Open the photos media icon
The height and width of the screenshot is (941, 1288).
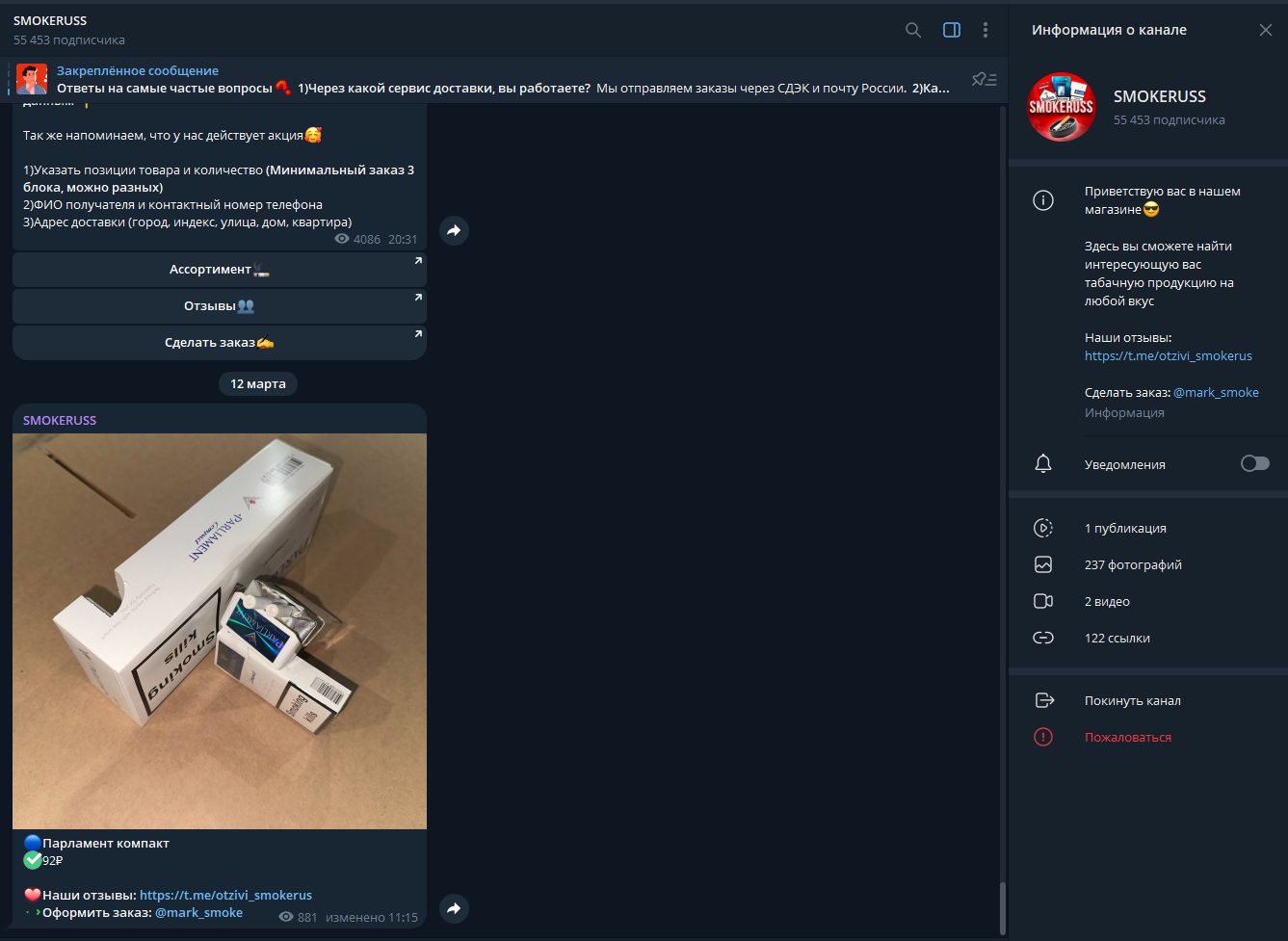pos(1043,564)
